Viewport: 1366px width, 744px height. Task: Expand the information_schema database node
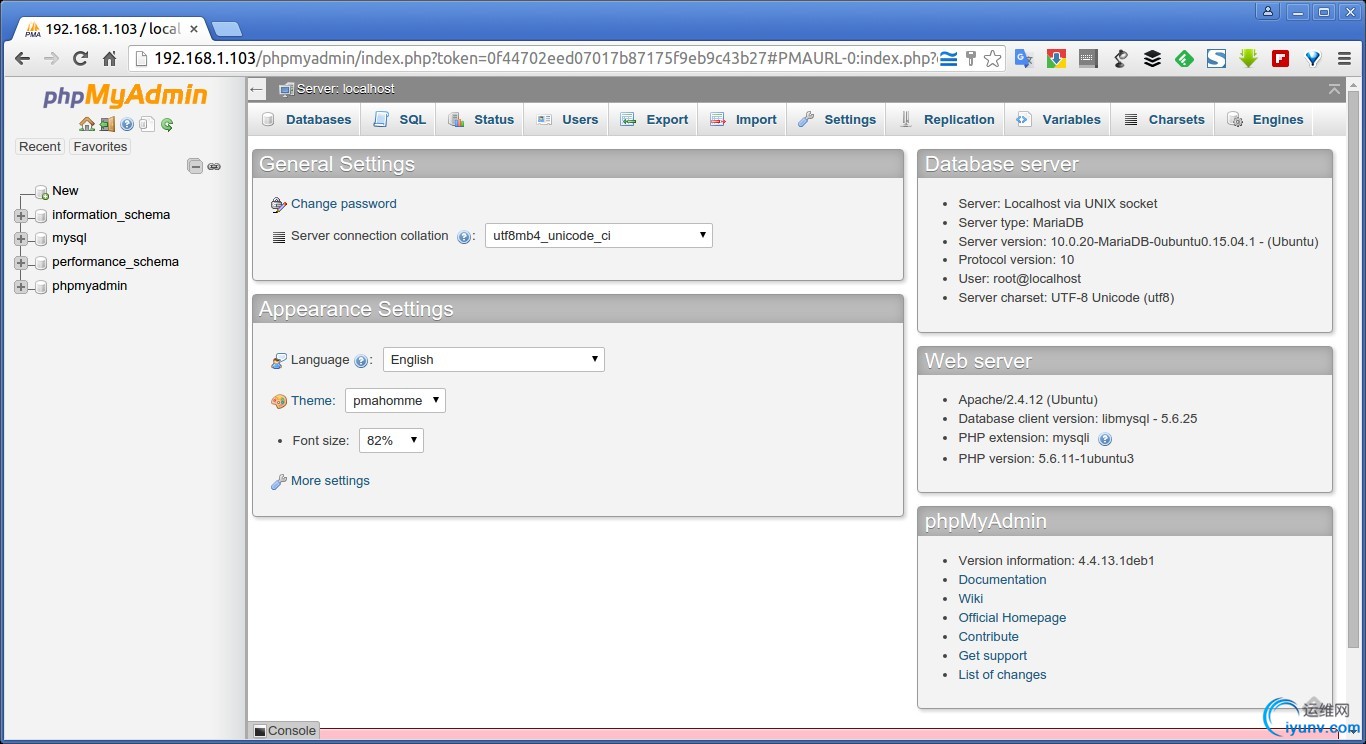click(21, 215)
